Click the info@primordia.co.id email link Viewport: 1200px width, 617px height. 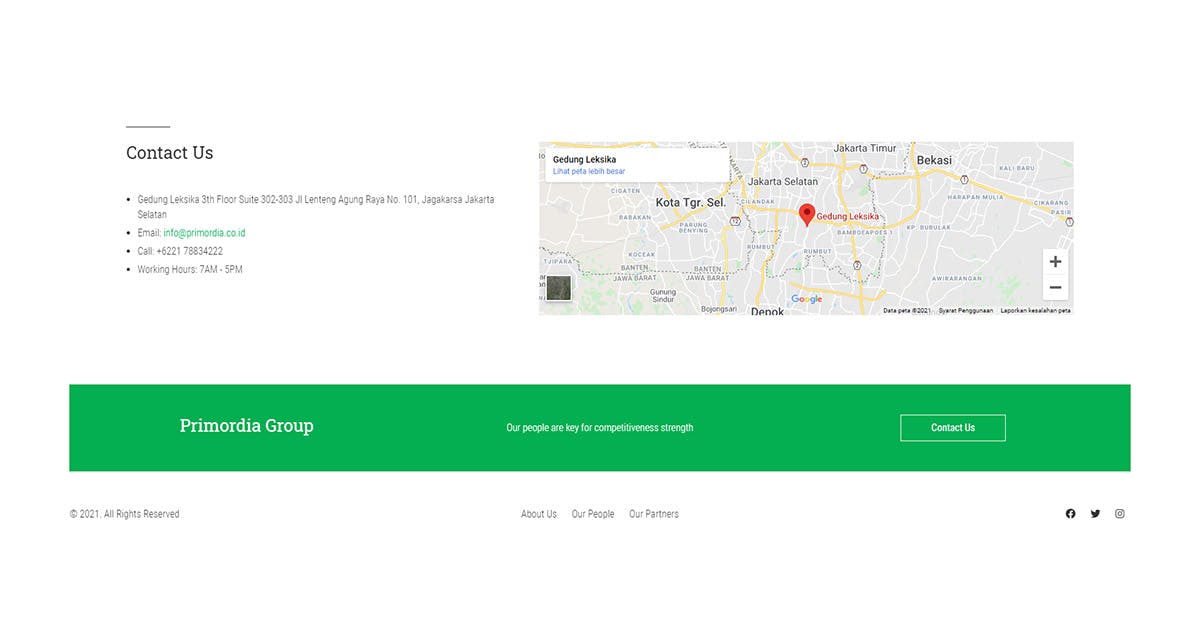[x=204, y=233]
